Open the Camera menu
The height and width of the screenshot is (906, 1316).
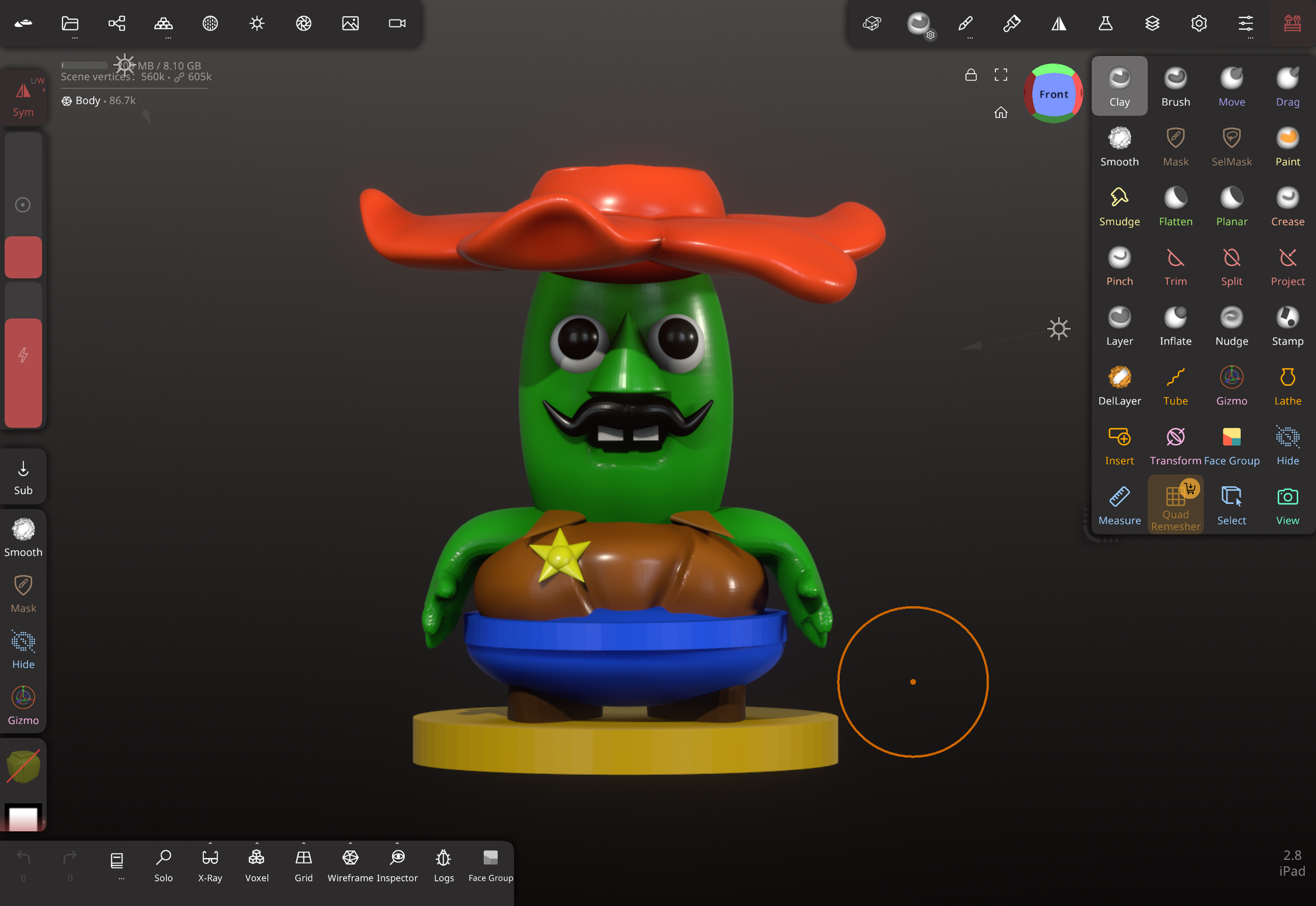(397, 23)
